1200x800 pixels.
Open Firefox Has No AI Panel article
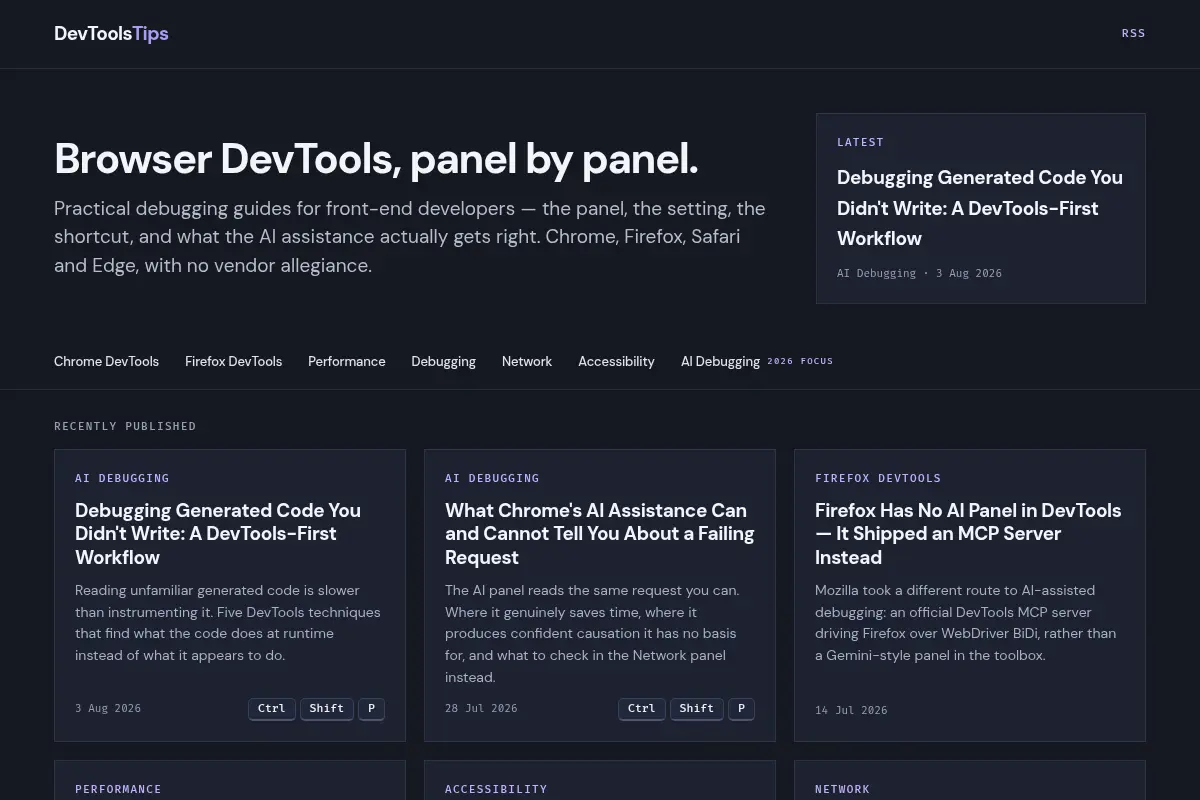tap(968, 533)
